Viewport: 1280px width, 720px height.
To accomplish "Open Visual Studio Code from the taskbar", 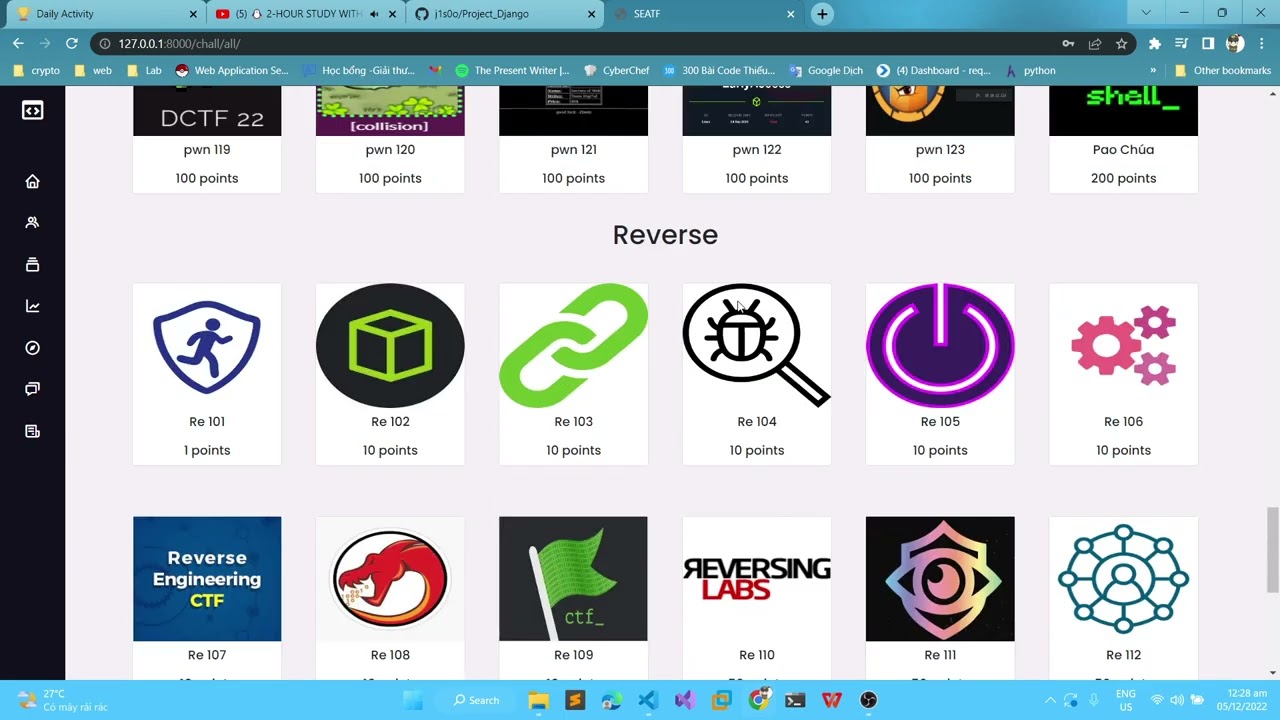I will tap(648, 700).
